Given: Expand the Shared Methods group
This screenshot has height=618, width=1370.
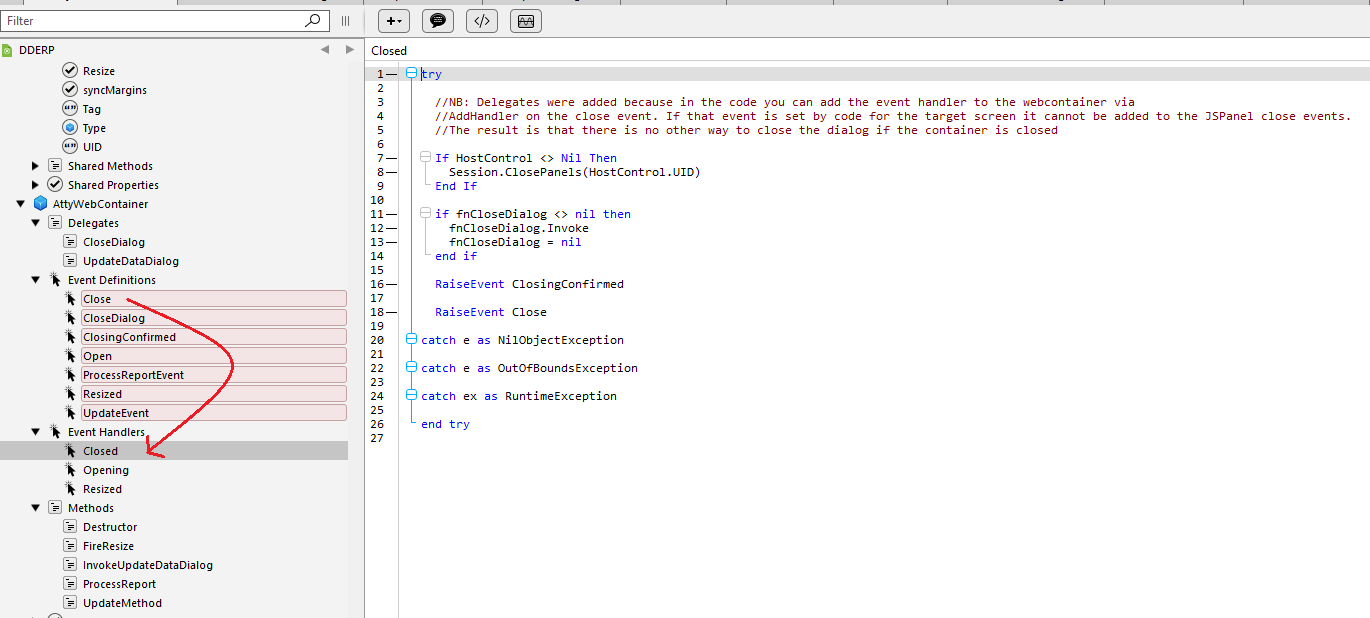Looking at the screenshot, I should 36,166.
